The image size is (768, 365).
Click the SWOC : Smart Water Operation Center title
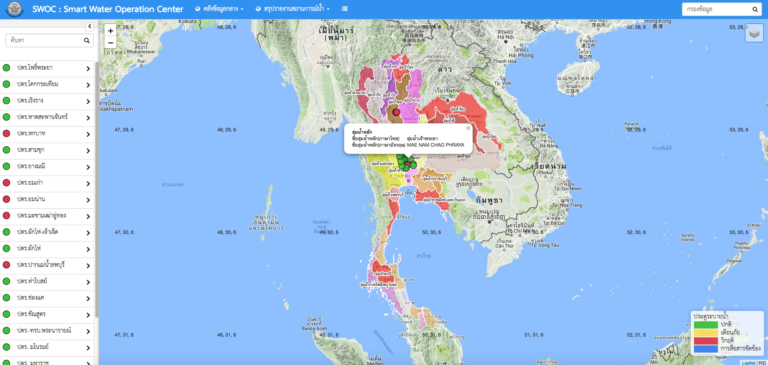[x=108, y=9]
